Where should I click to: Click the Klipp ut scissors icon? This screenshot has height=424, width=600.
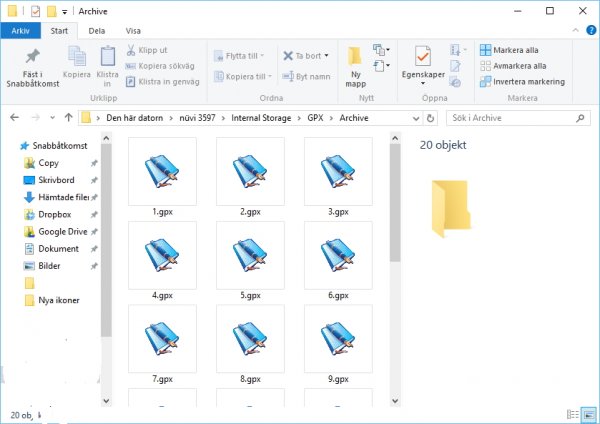click(x=131, y=50)
